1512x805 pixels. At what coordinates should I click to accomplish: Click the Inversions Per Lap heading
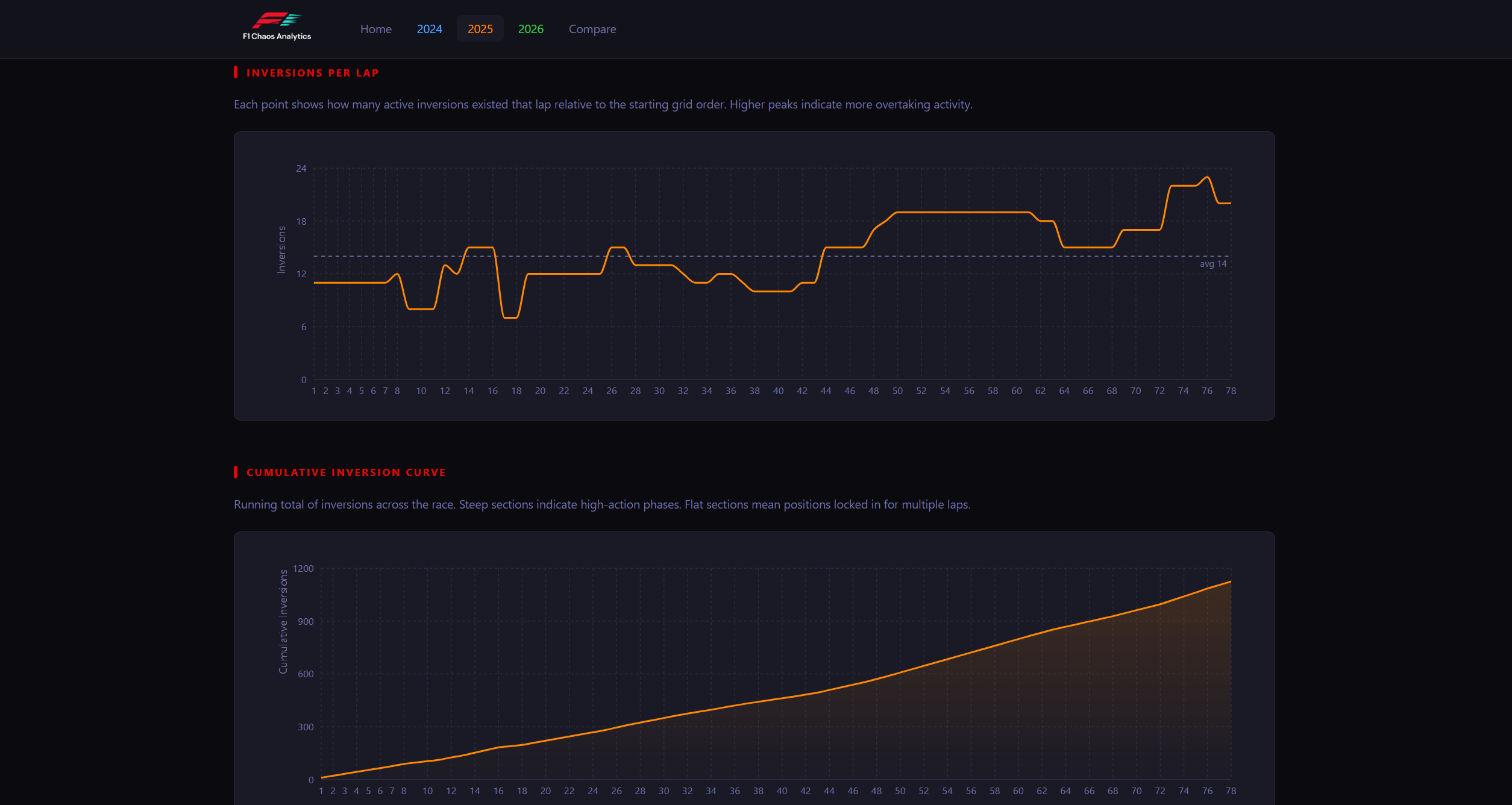pos(312,73)
